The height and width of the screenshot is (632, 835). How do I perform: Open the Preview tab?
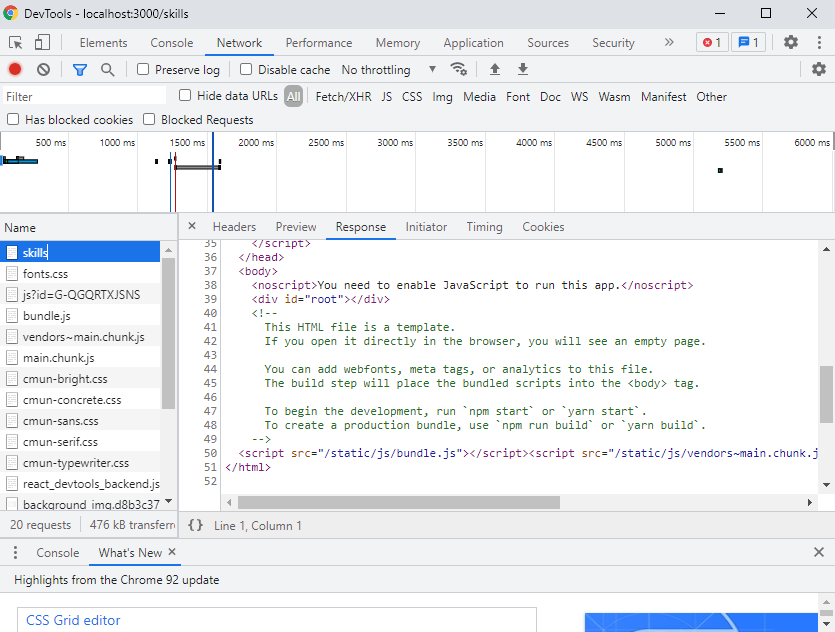pyautogui.click(x=296, y=227)
